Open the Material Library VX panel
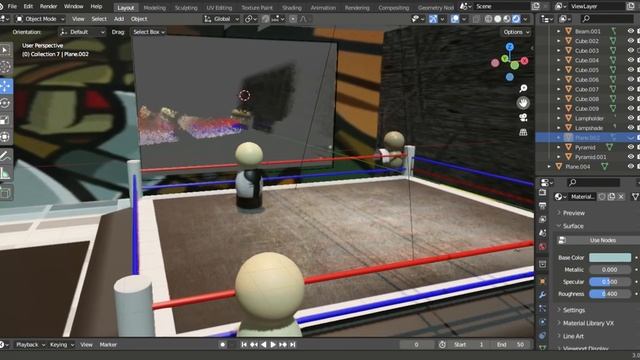 (x=588, y=323)
